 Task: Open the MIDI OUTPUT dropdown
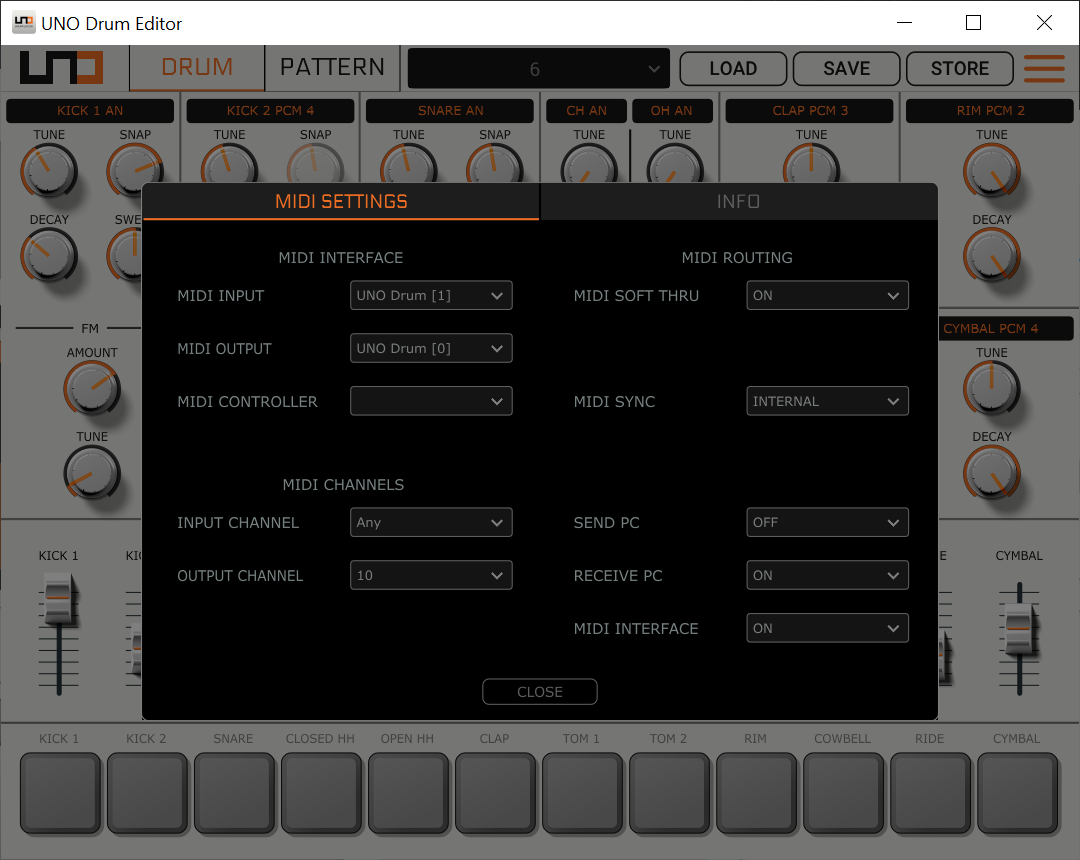pos(431,348)
